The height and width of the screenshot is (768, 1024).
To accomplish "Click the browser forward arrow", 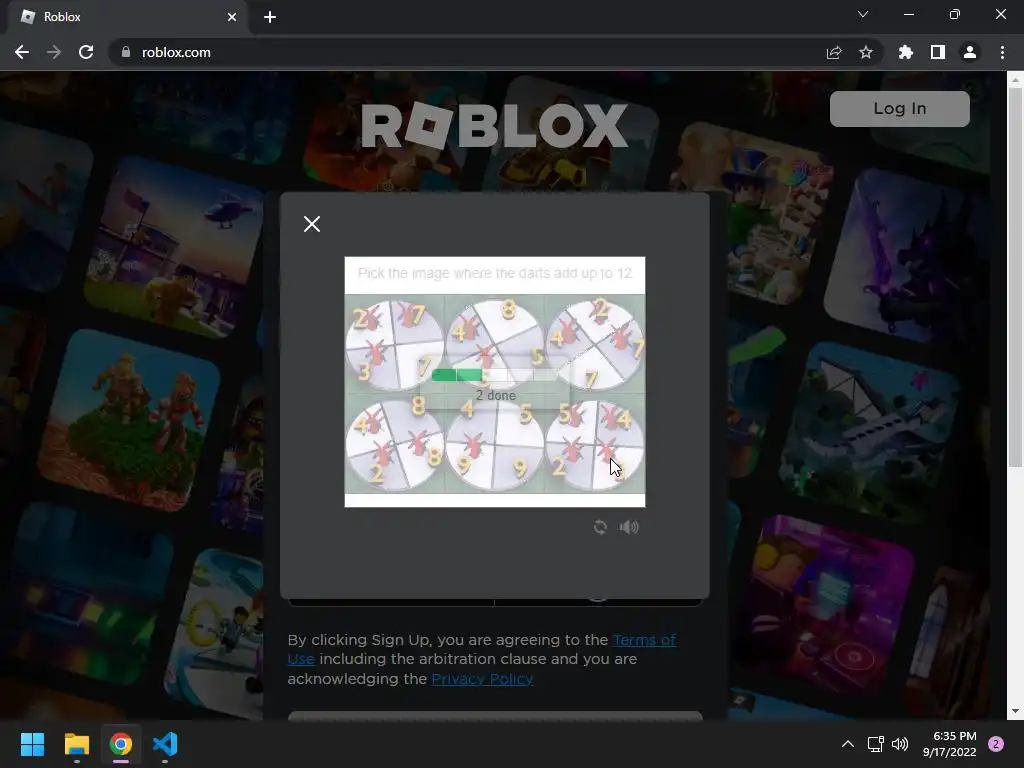I will (x=54, y=52).
